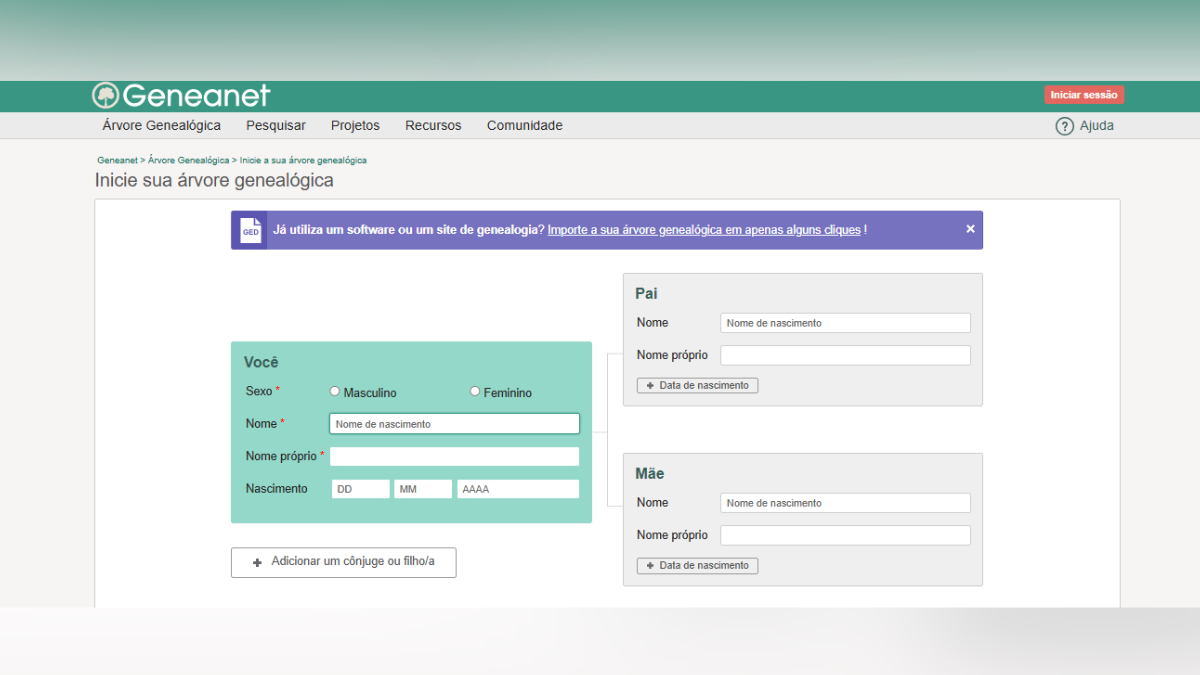Click the Geneanet breadcrumb link
Image resolution: width=1200 pixels, height=675 pixels.
117,160
